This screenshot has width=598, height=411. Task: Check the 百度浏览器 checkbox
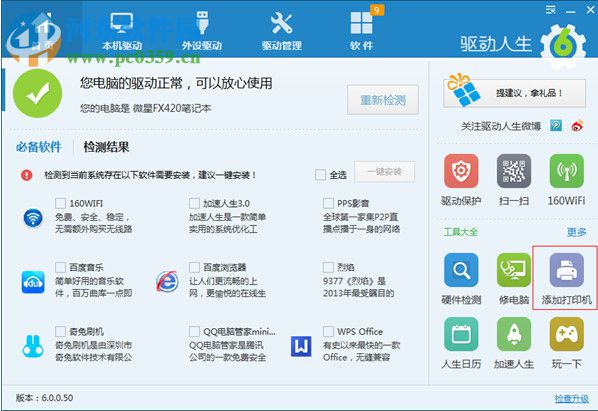pos(194,267)
